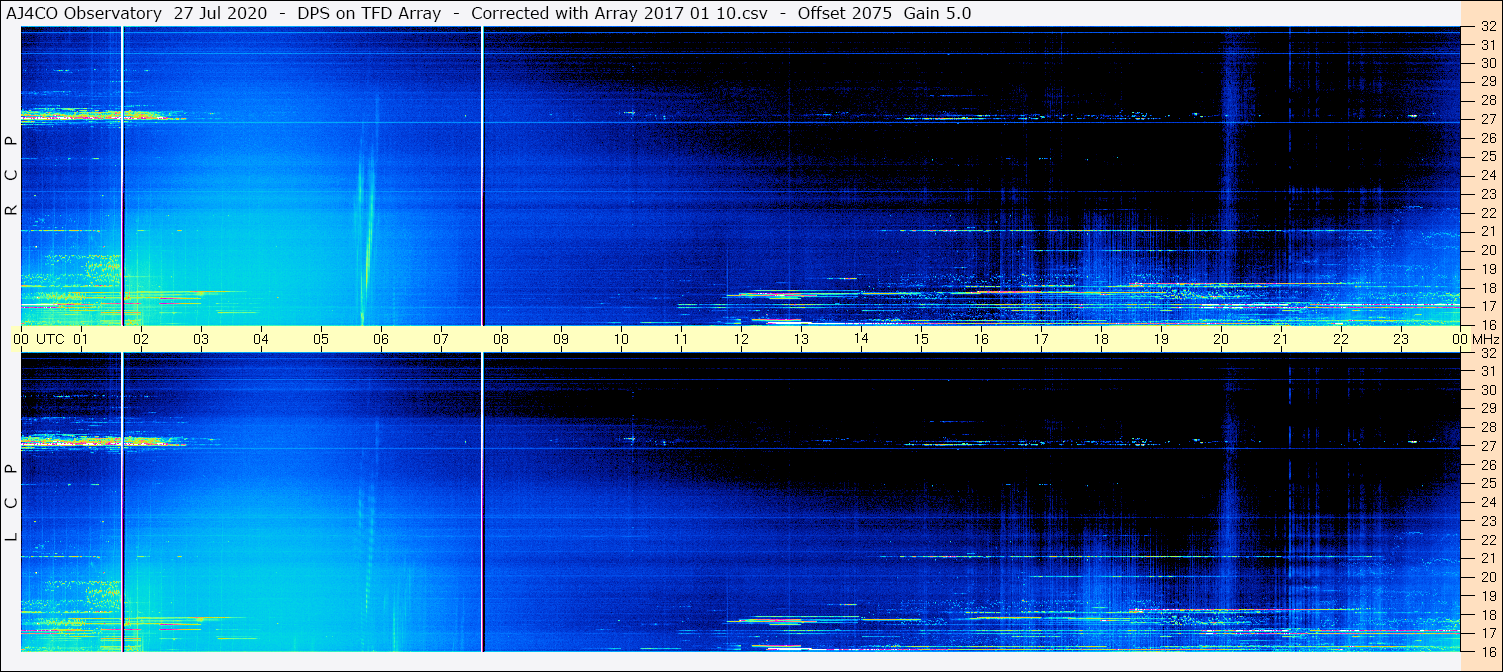Click the bright sweeping burst near 06 UTC in RCP panel
Screen dimensions: 1503x672
pos(367,235)
